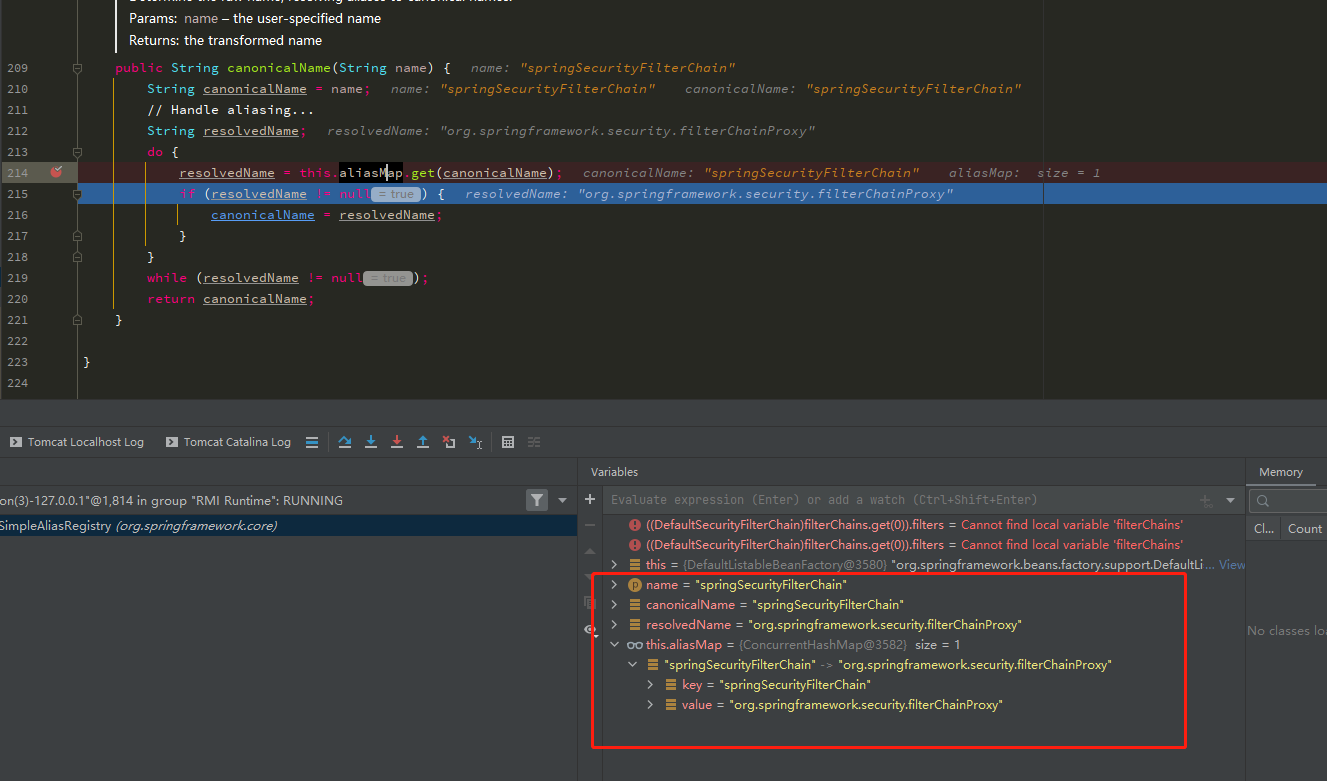Collapse the this.aliasMap node
This screenshot has height=781, width=1327.
click(x=614, y=645)
